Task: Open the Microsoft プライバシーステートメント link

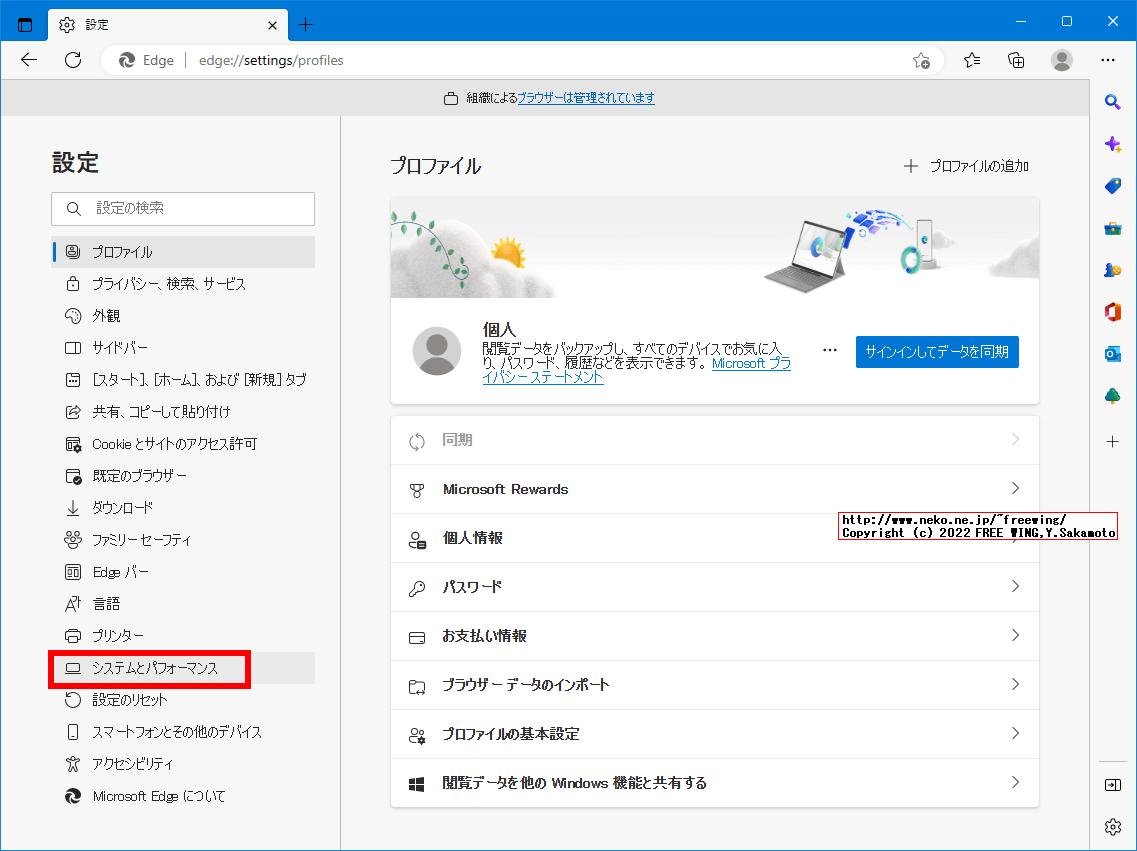Action: click(x=750, y=363)
